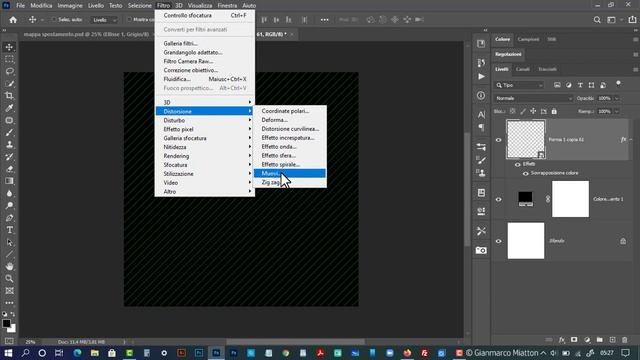This screenshot has height=360, width=640.
Task: Filter layers by pixel layers icon
Action: [557, 85]
